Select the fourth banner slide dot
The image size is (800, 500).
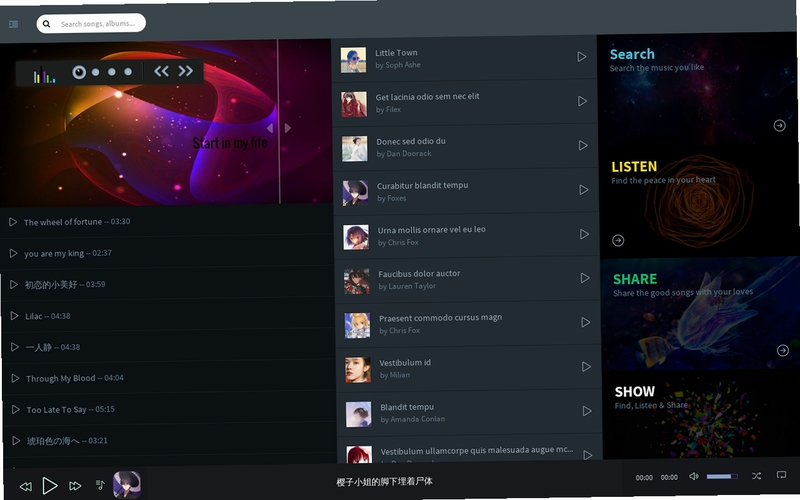128,72
